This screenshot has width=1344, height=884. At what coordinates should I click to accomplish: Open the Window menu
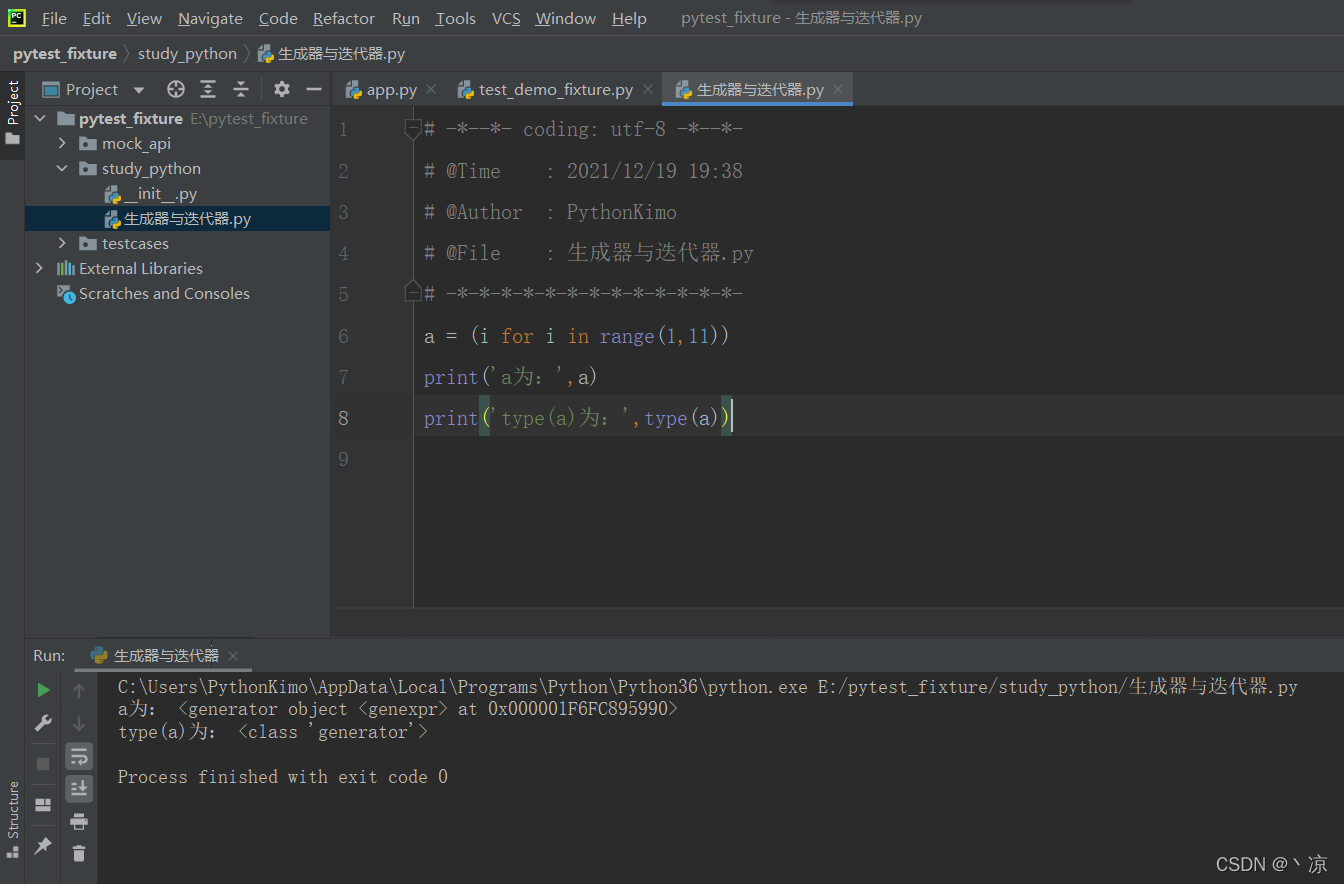tap(566, 18)
